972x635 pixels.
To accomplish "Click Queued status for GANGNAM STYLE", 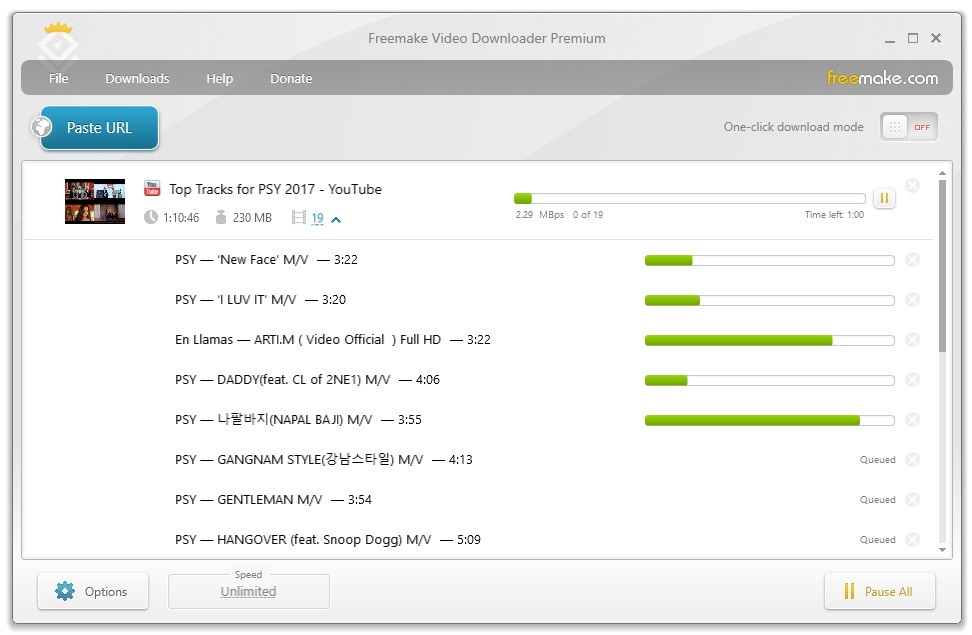I will coord(877,460).
